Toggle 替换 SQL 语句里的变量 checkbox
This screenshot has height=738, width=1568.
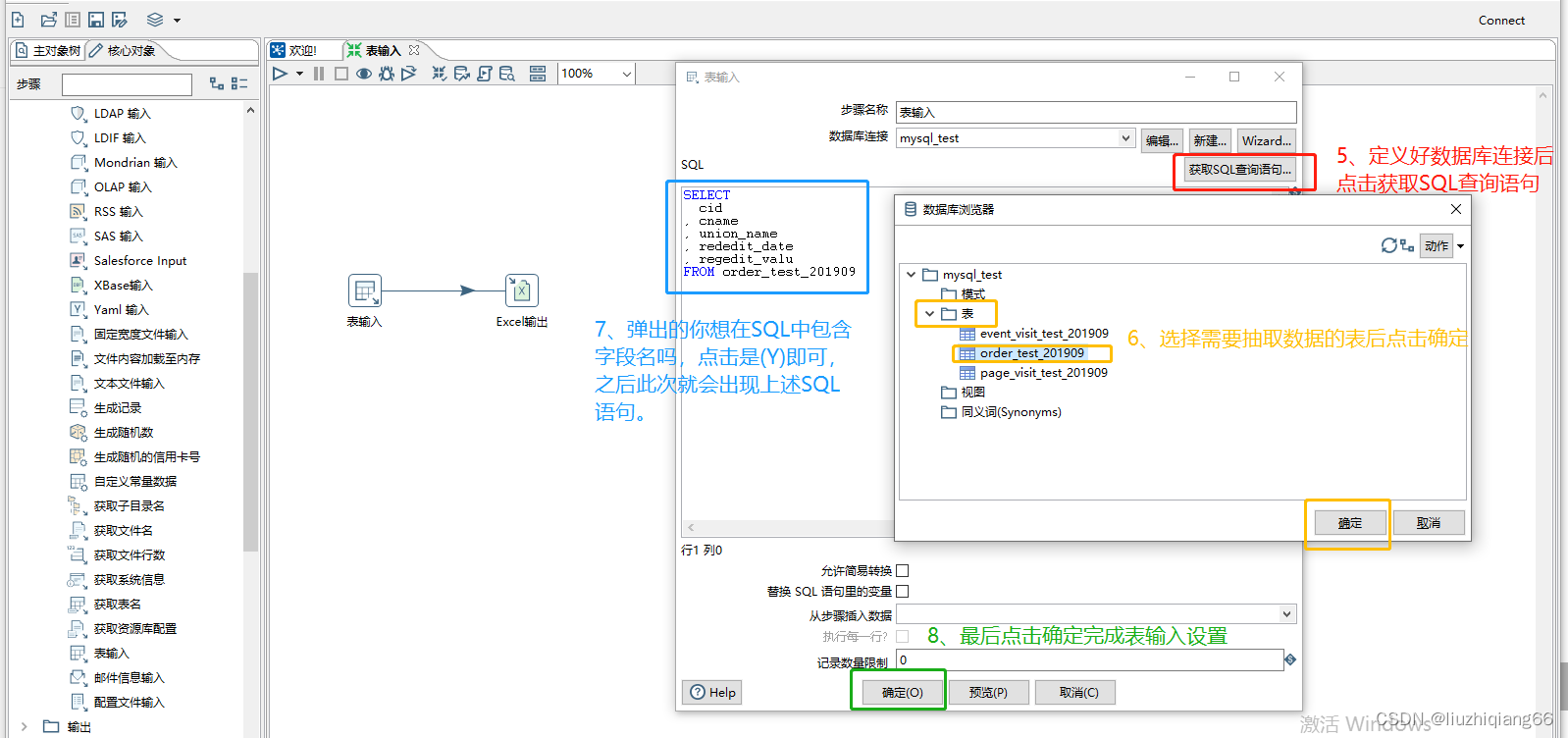tap(903, 591)
